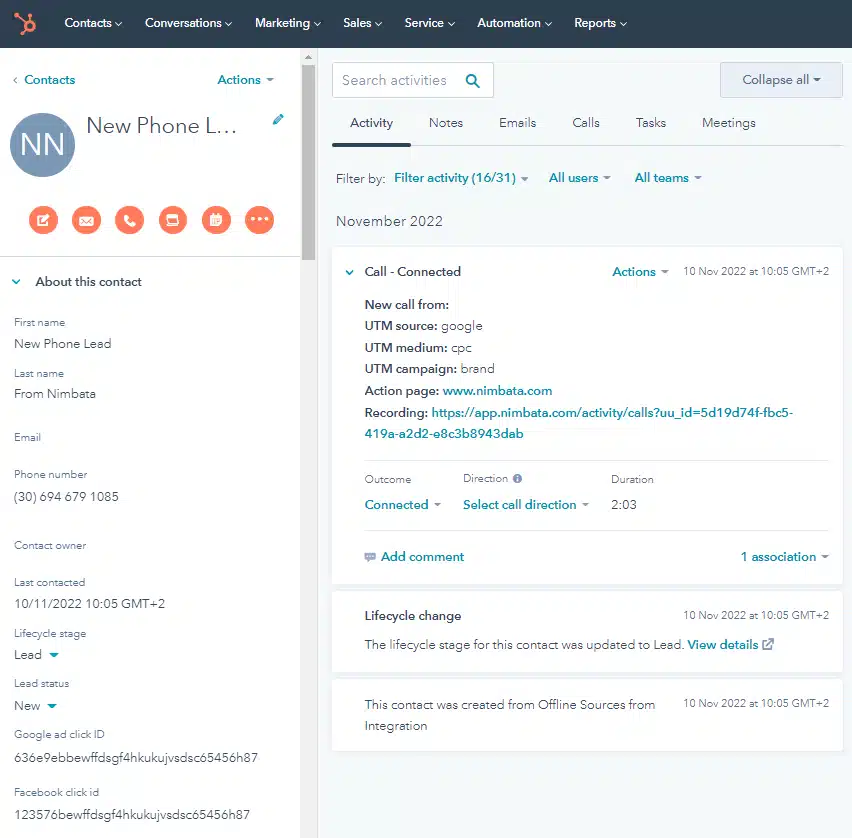This screenshot has height=838, width=852.
Task: Click the back chevron before Contacts
Action: (x=15, y=80)
